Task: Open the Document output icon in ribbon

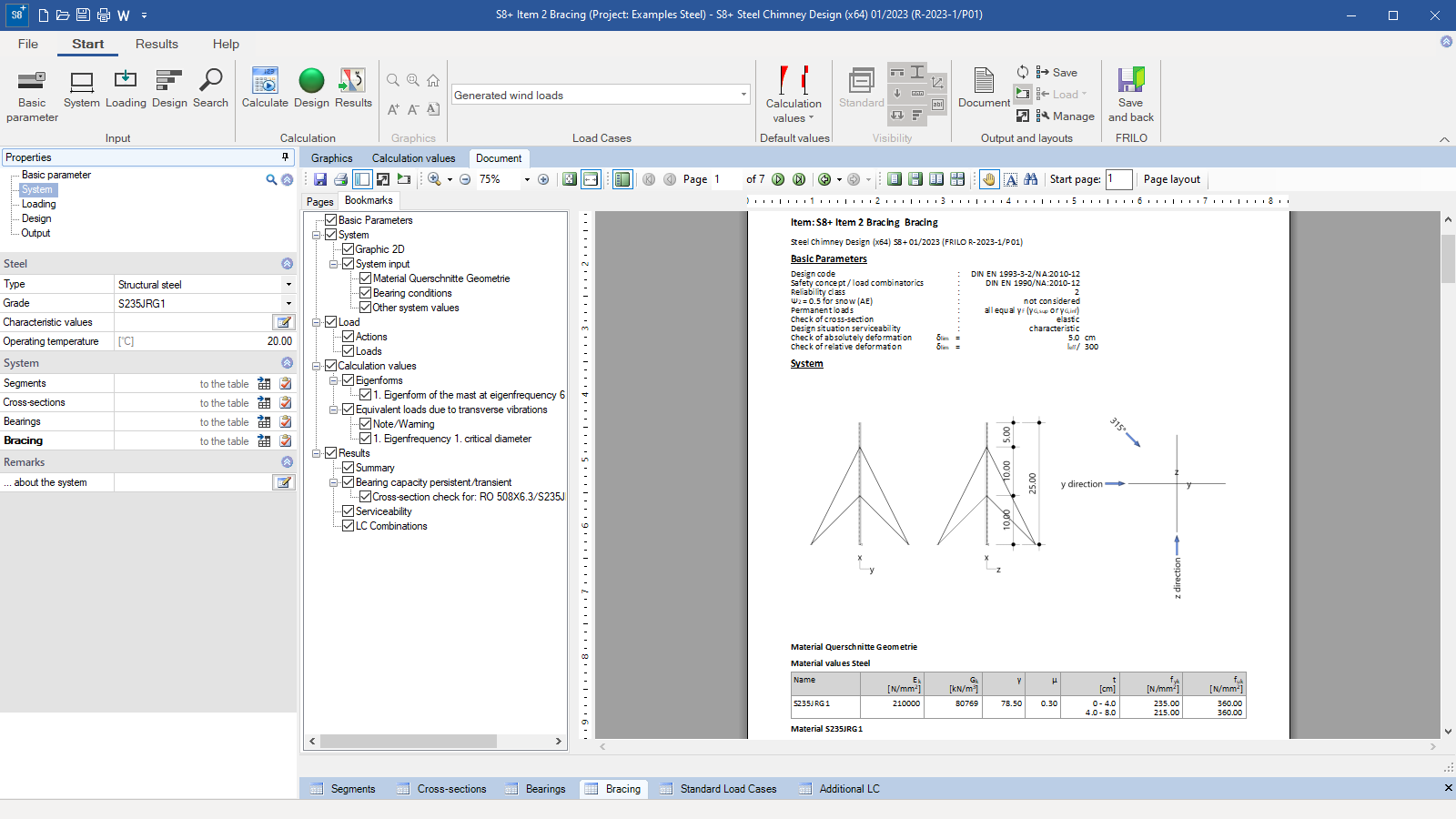Action: click(984, 89)
